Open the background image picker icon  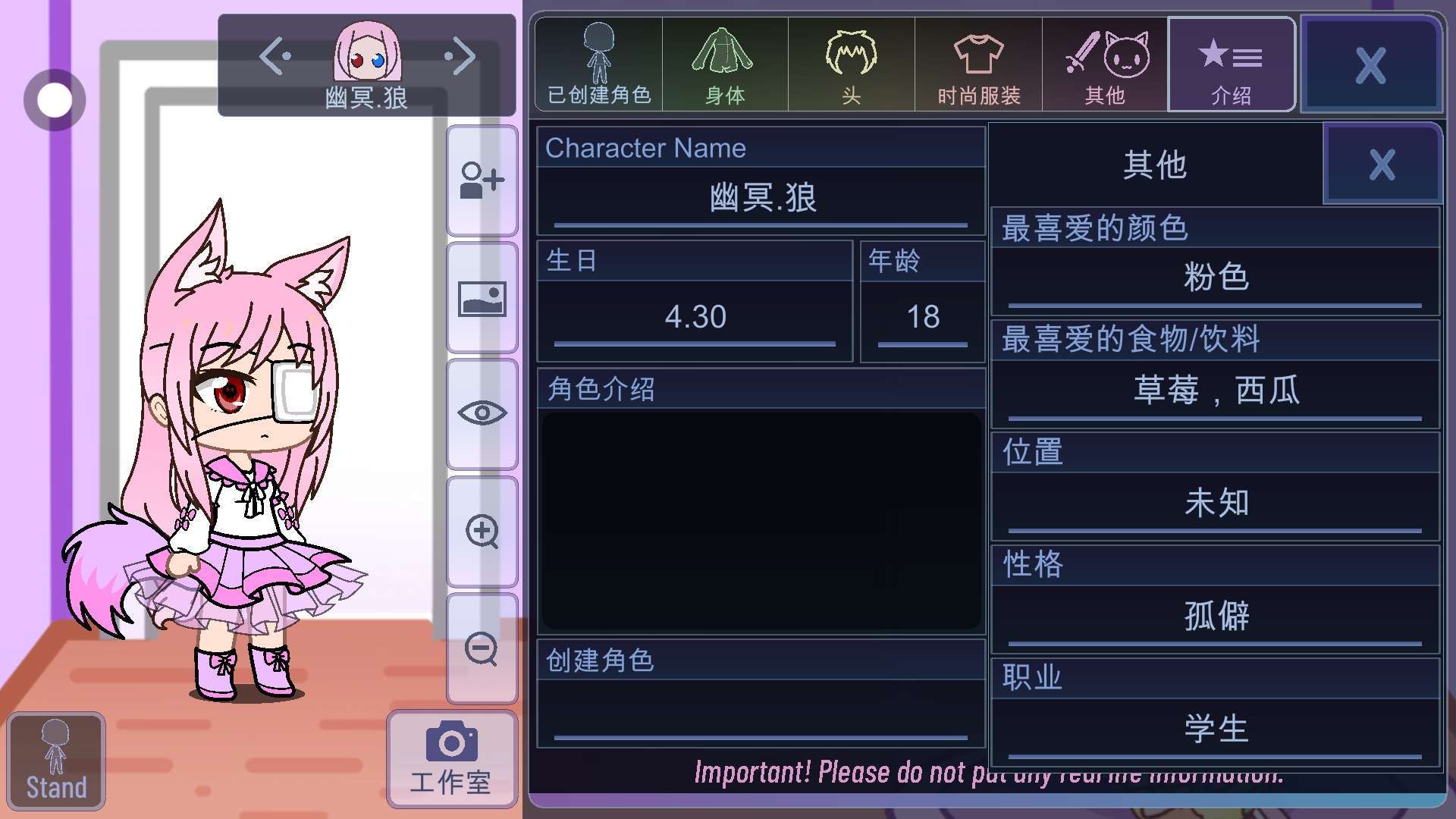coord(482,298)
